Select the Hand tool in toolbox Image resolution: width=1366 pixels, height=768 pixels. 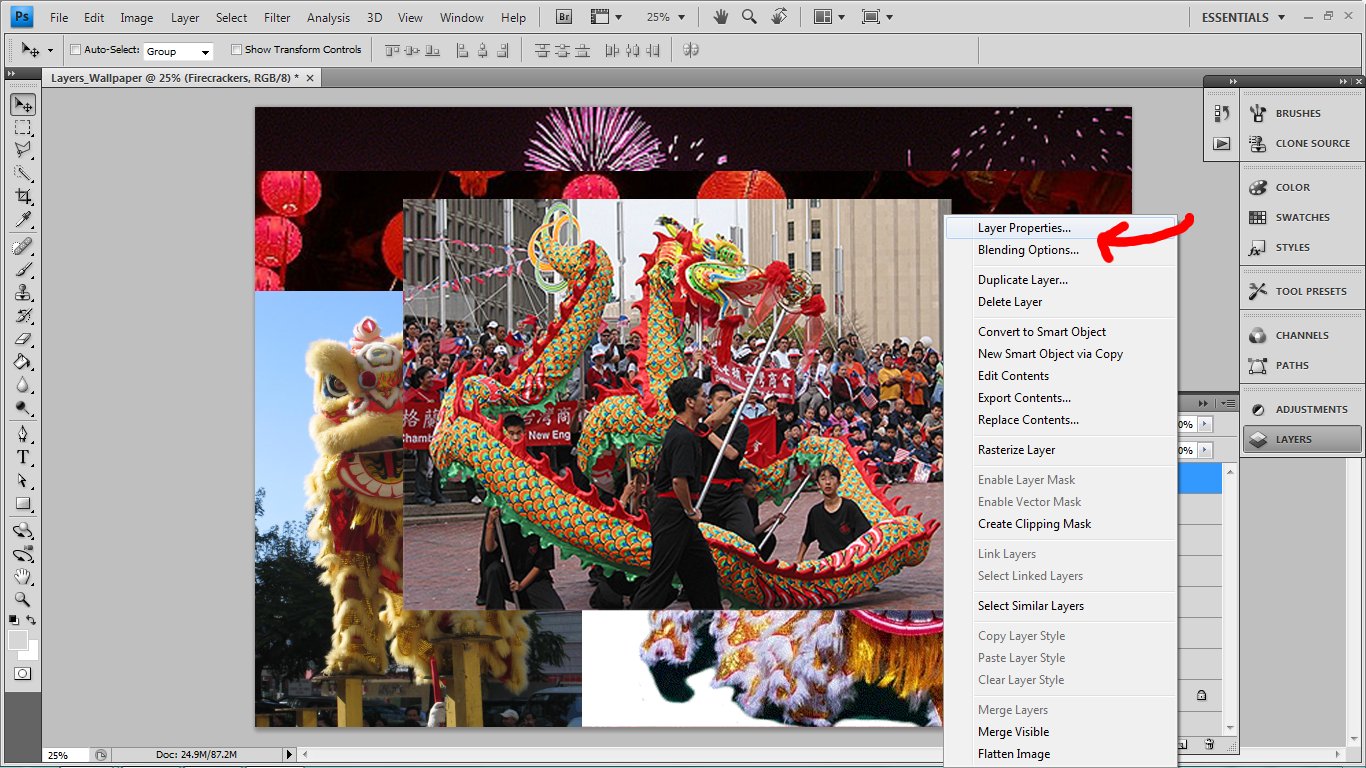[x=23, y=576]
